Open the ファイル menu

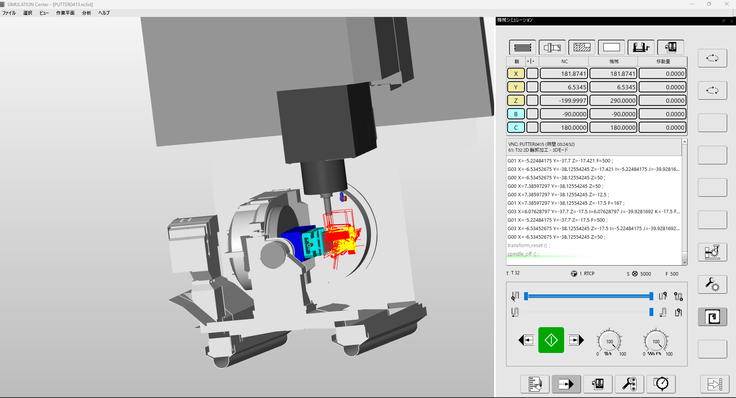(9, 13)
